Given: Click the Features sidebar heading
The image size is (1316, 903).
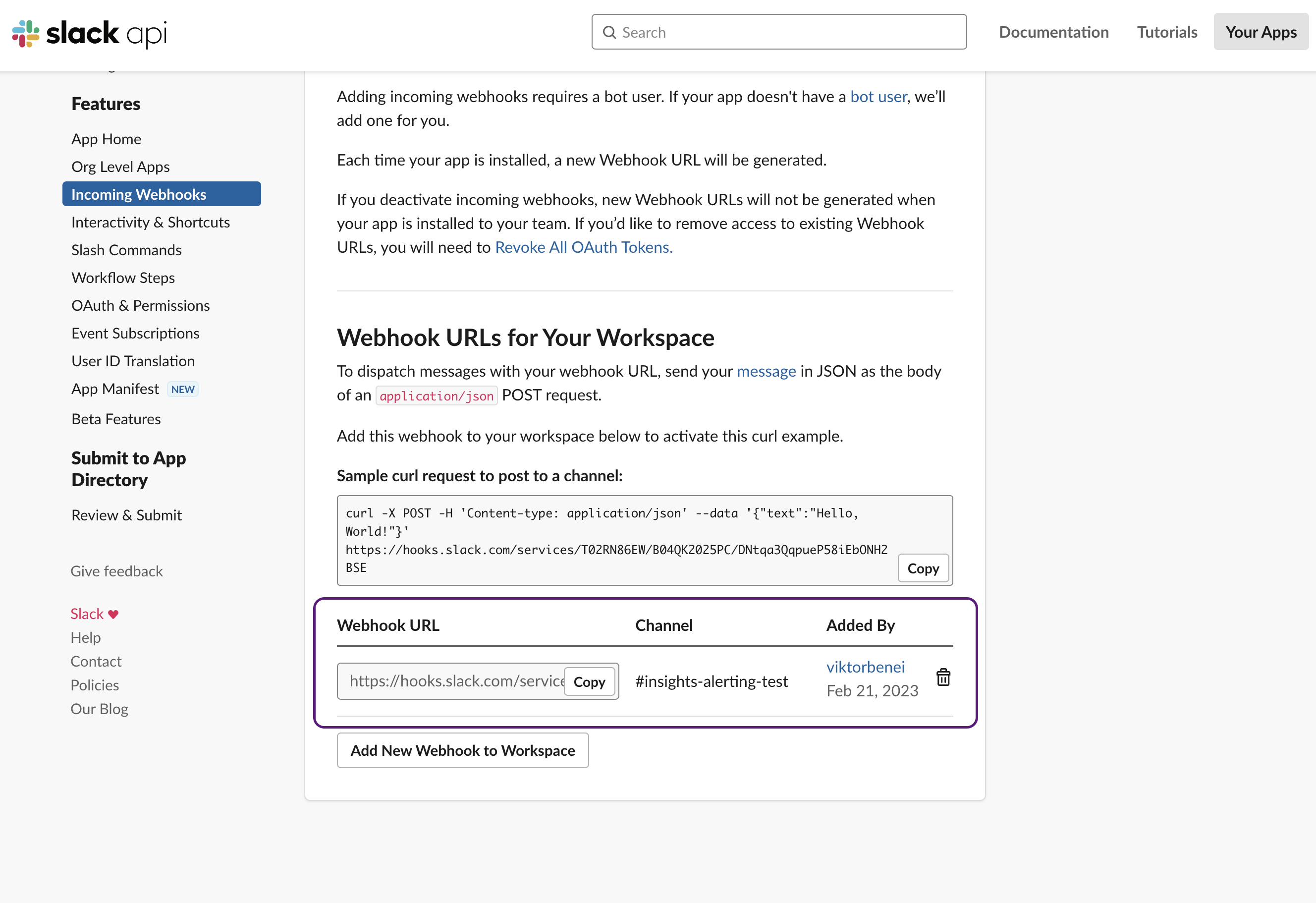Looking at the screenshot, I should (x=106, y=104).
